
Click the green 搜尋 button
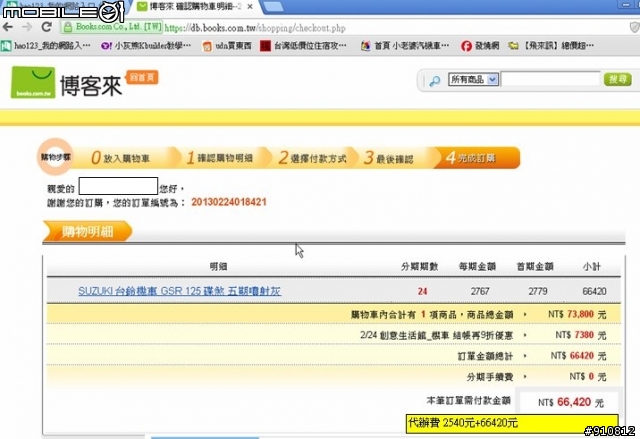pyautogui.click(x=618, y=79)
